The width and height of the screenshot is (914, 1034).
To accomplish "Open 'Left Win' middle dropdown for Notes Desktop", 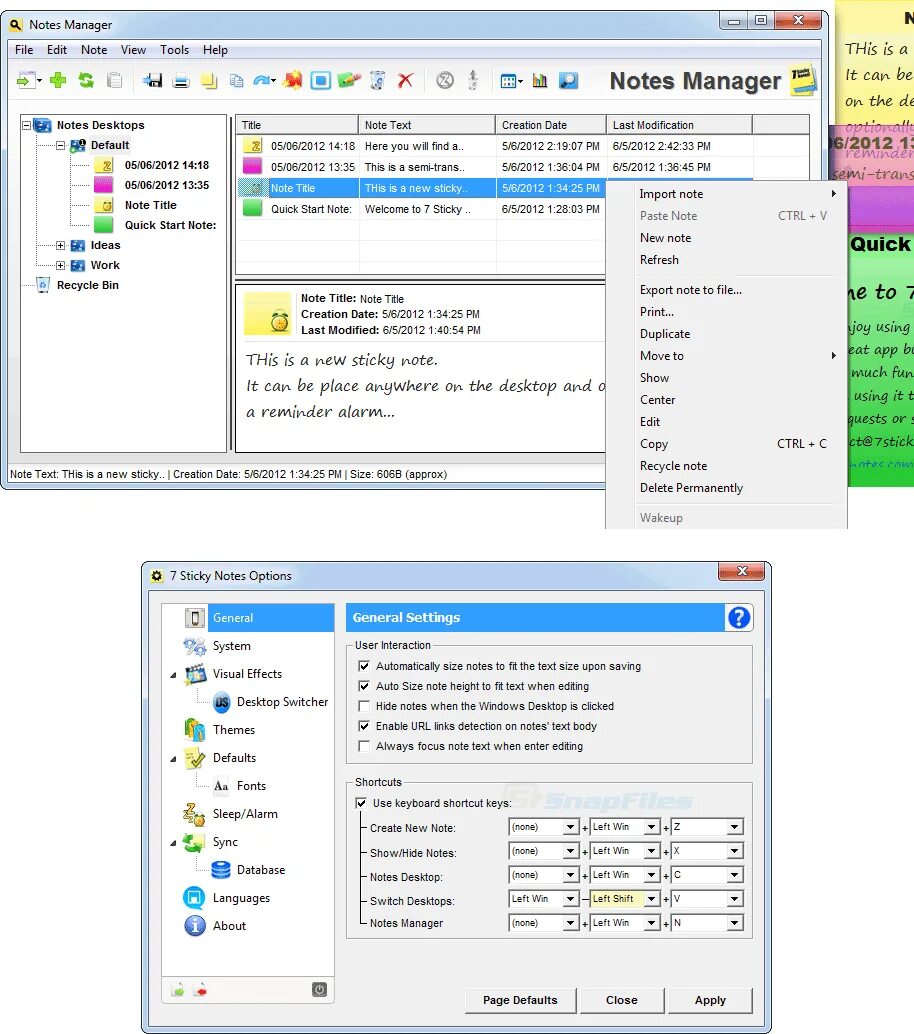I will tap(652, 875).
